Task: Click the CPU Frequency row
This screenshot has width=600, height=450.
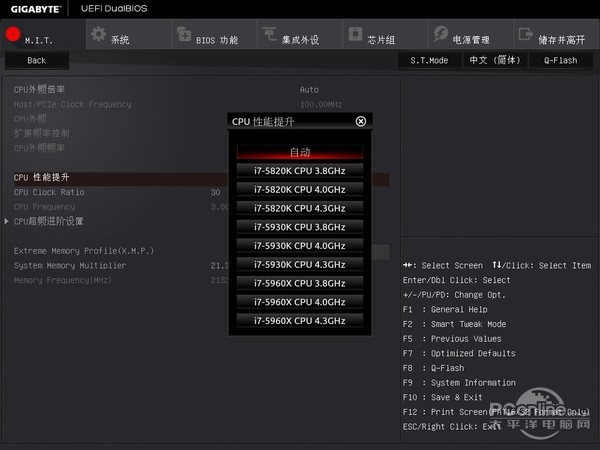Action: [x=120, y=207]
